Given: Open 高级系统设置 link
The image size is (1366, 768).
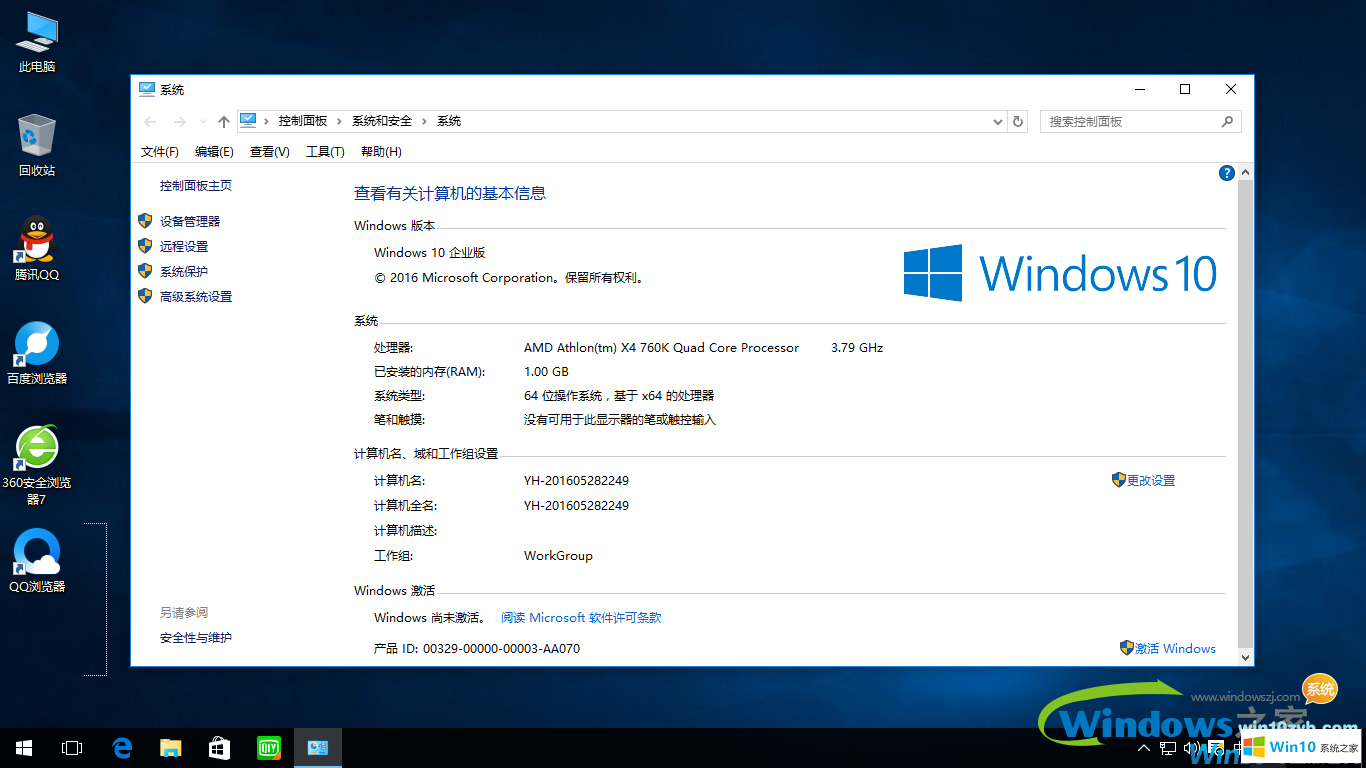Looking at the screenshot, I should 196,297.
